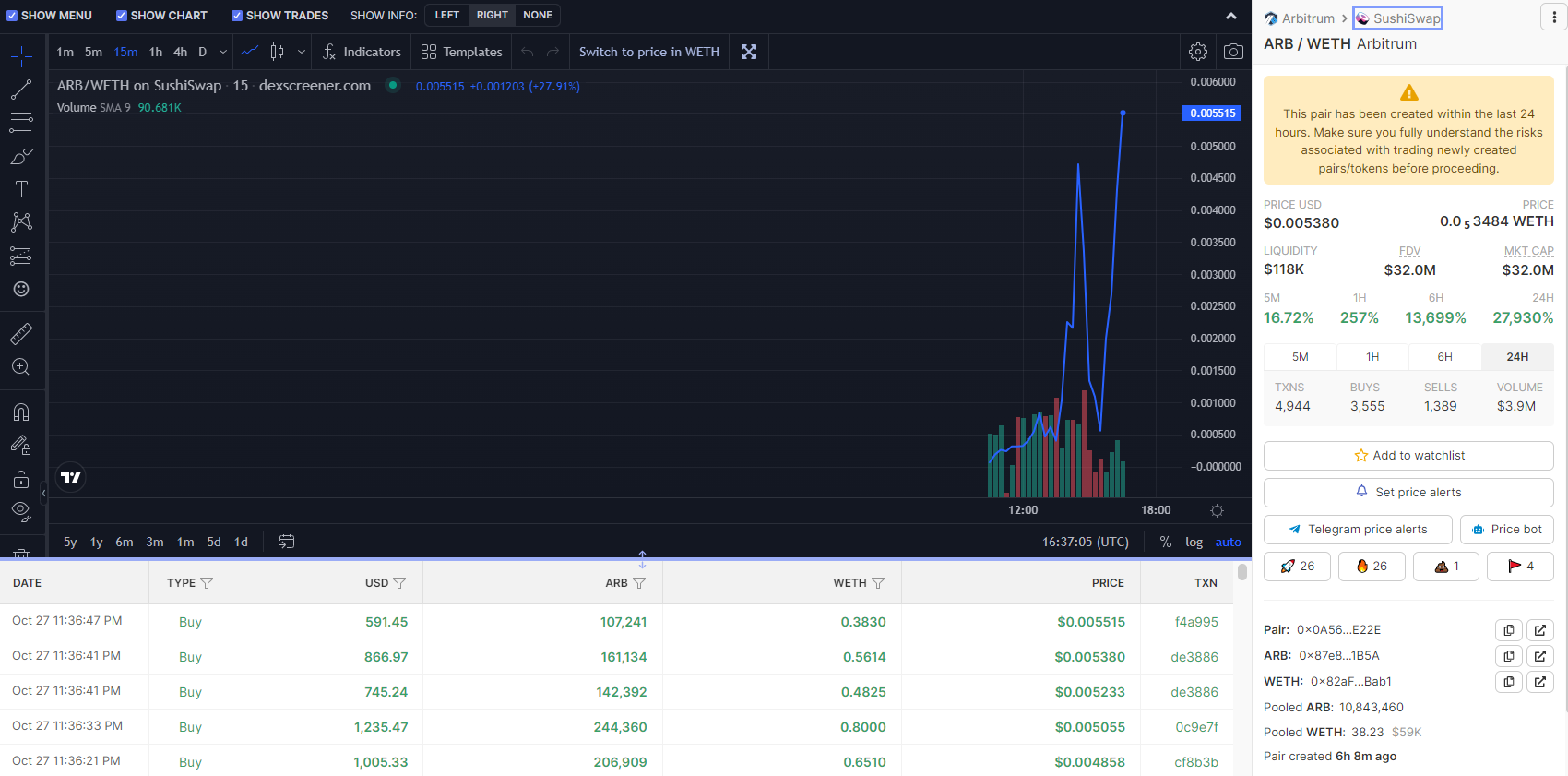Enter fullscreen chart mode
This screenshot has width=1568, height=776.
pos(749,52)
